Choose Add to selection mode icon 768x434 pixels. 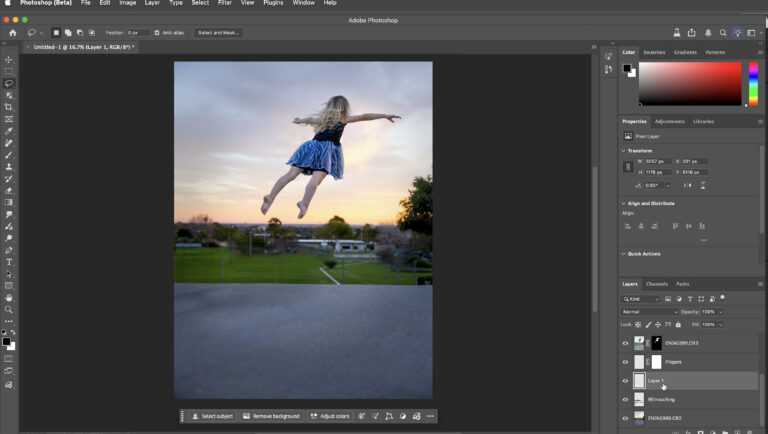click(x=68, y=33)
